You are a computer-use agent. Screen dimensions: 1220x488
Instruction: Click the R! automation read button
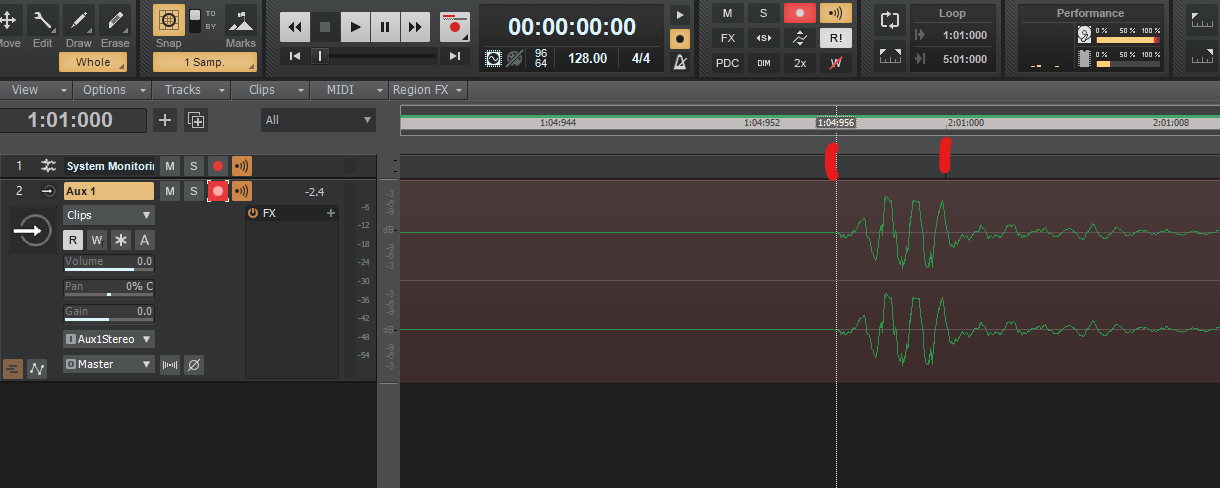click(x=835, y=38)
